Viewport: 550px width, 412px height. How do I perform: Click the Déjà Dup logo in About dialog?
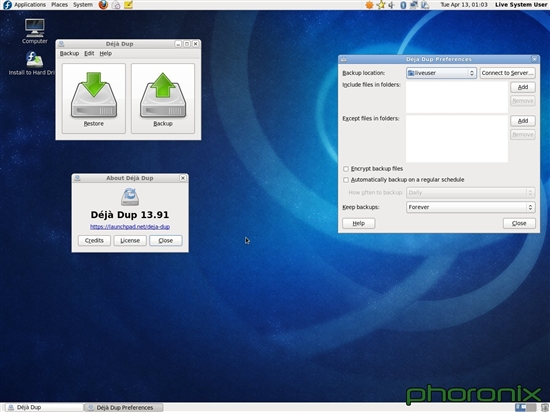[x=130, y=197]
